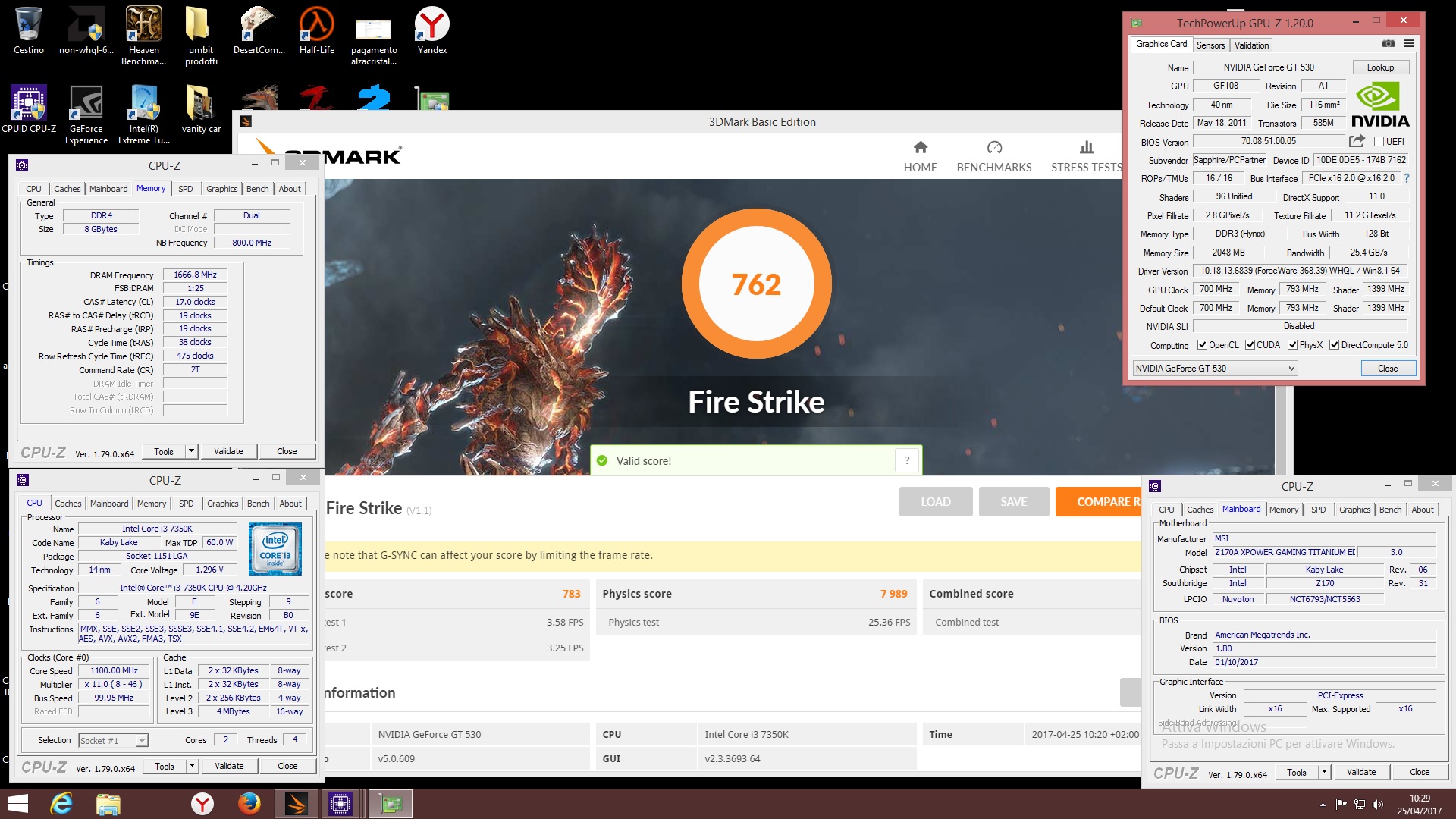This screenshot has width=1456, height=819.
Task: Click the Bus Interface question mark in GPU-Z
Action: [x=1406, y=178]
